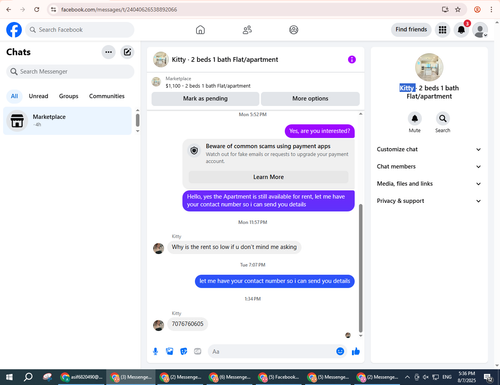Screen dimensions: 500x385
Task: Show hidden system tray icons
Action: coord(407,377)
